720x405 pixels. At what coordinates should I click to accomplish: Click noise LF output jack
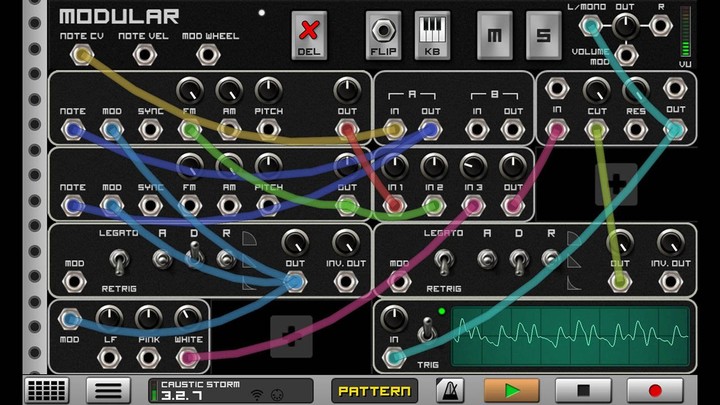click(110, 358)
